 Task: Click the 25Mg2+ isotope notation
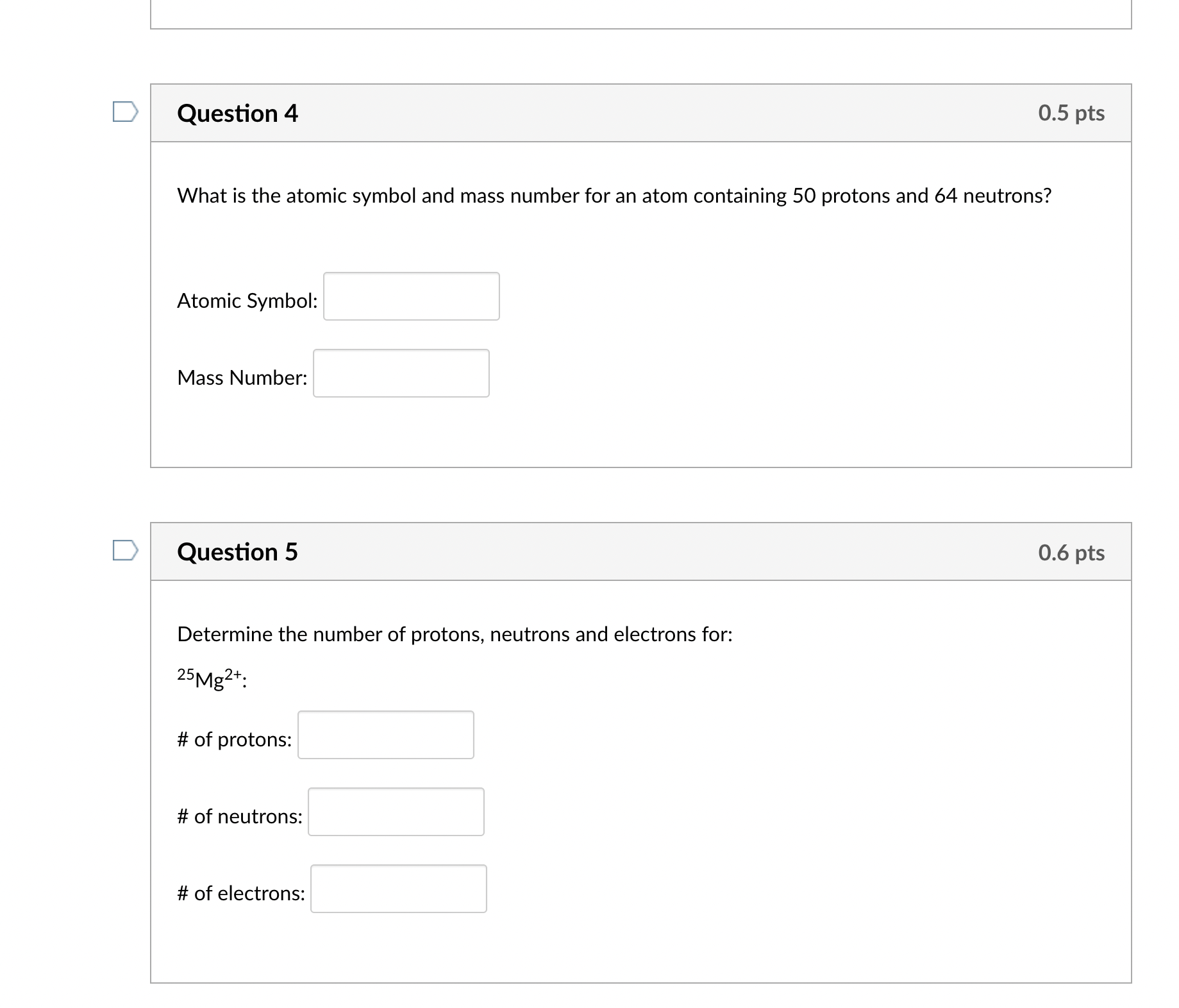212,678
